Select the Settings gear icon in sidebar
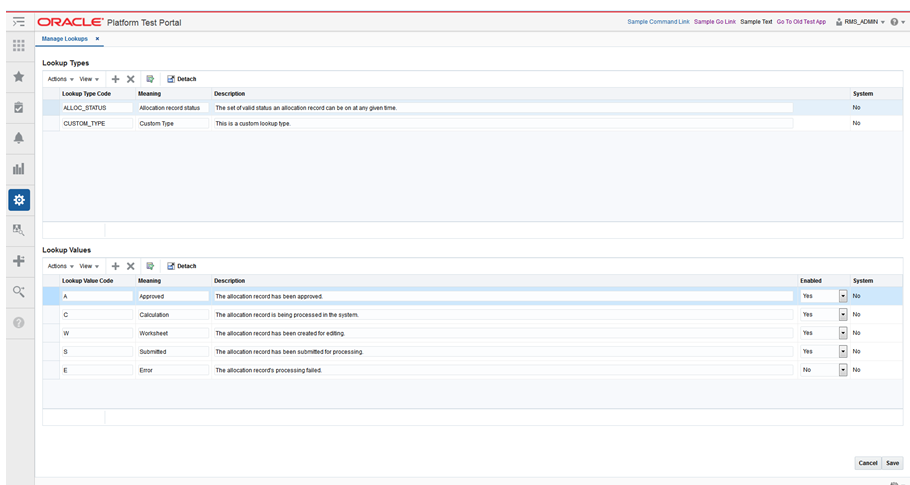 click(19, 200)
